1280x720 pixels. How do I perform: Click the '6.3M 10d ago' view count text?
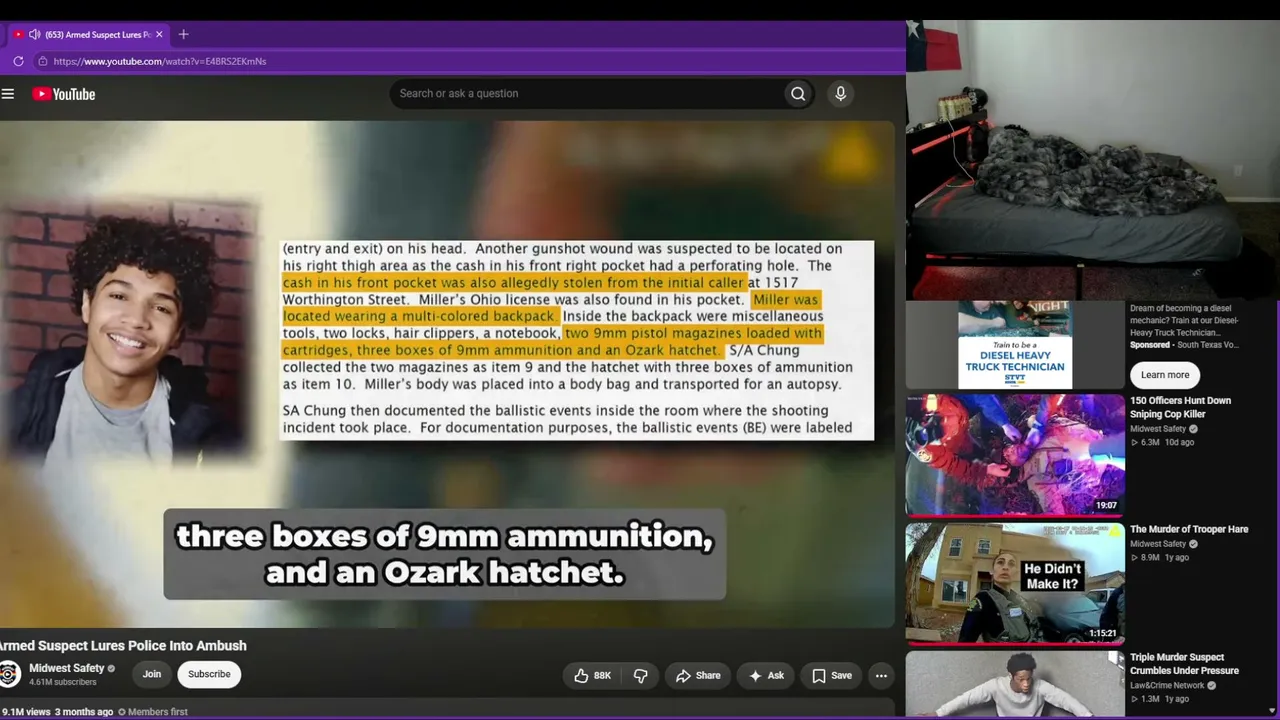[x=1162, y=442]
